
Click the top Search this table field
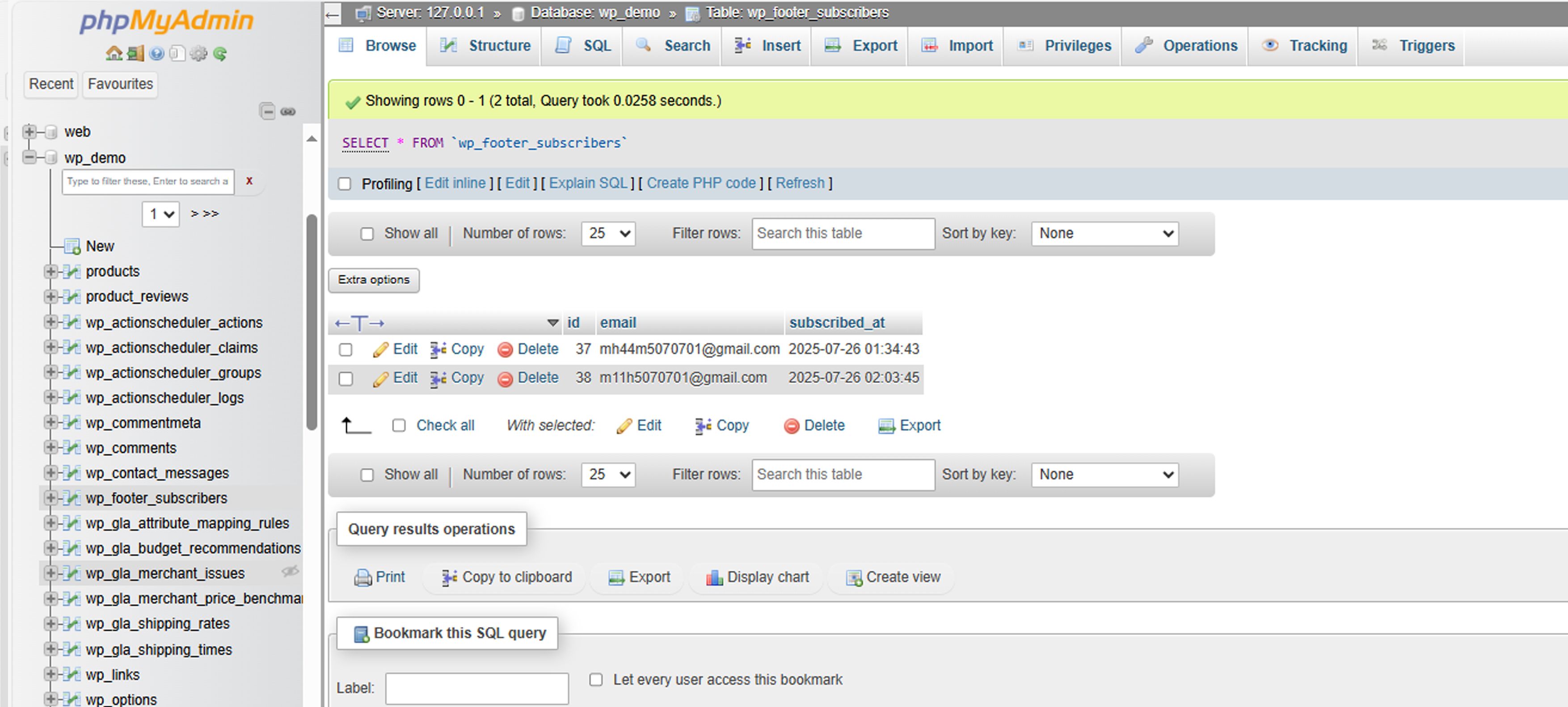pyautogui.click(x=843, y=234)
